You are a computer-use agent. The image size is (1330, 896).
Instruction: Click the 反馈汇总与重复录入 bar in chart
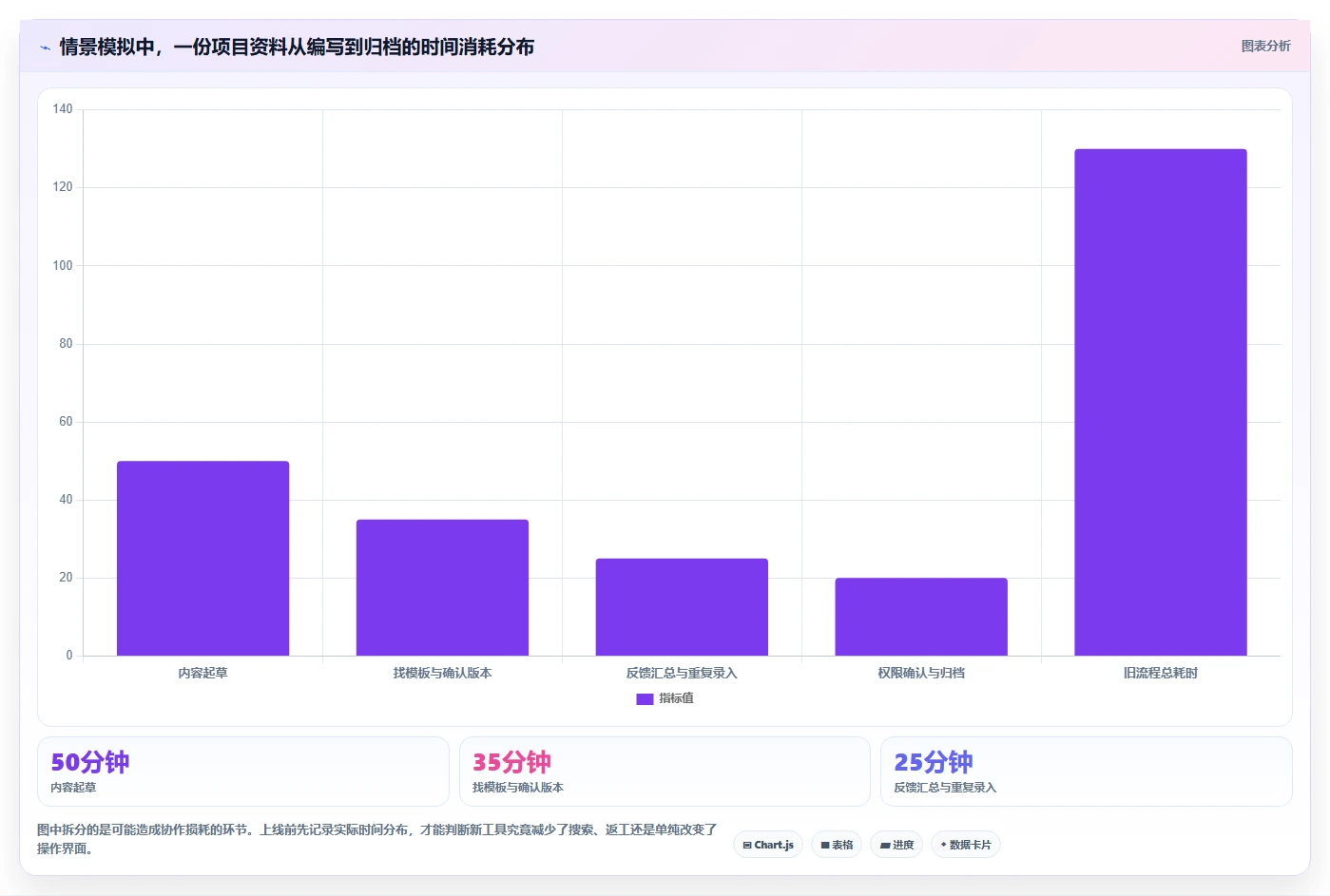(682, 607)
